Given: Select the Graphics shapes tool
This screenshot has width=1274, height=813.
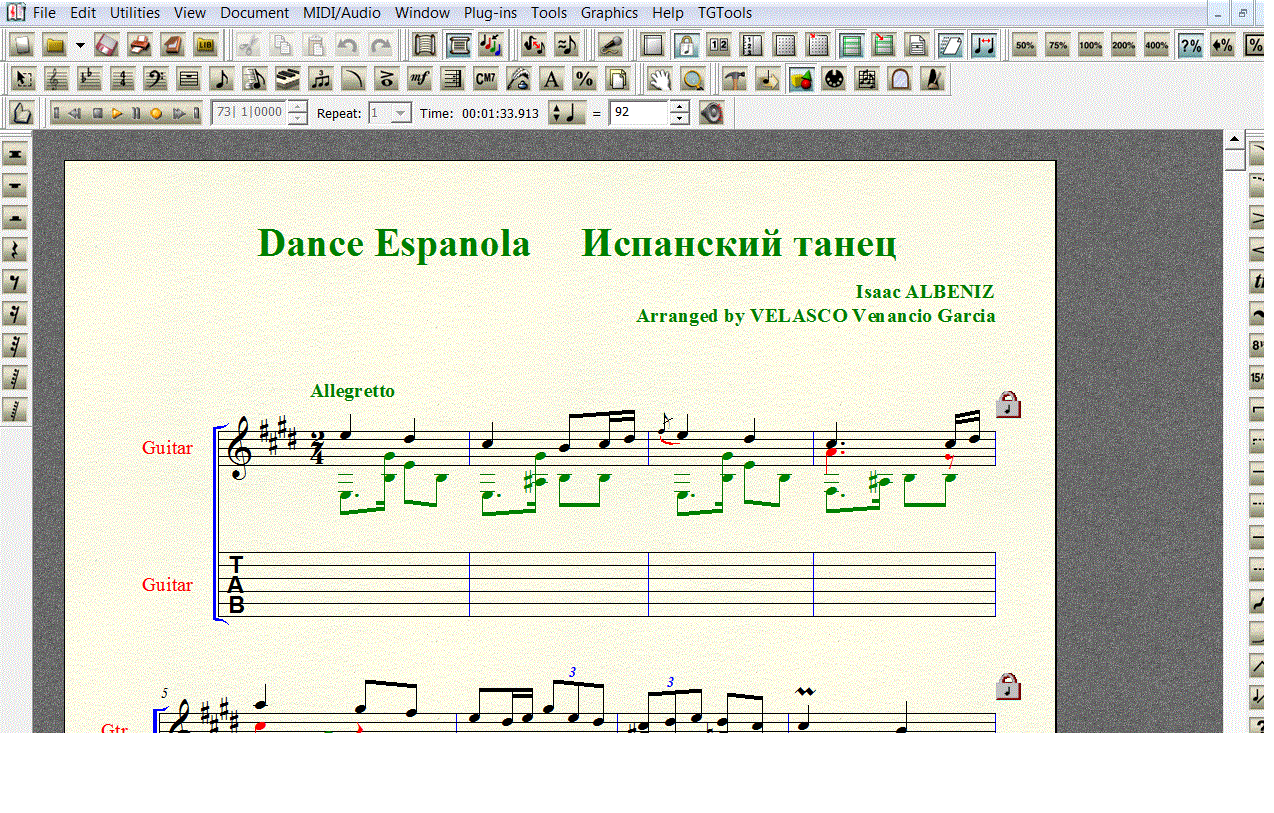Looking at the screenshot, I should pyautogui.click(x=801, y=80).
